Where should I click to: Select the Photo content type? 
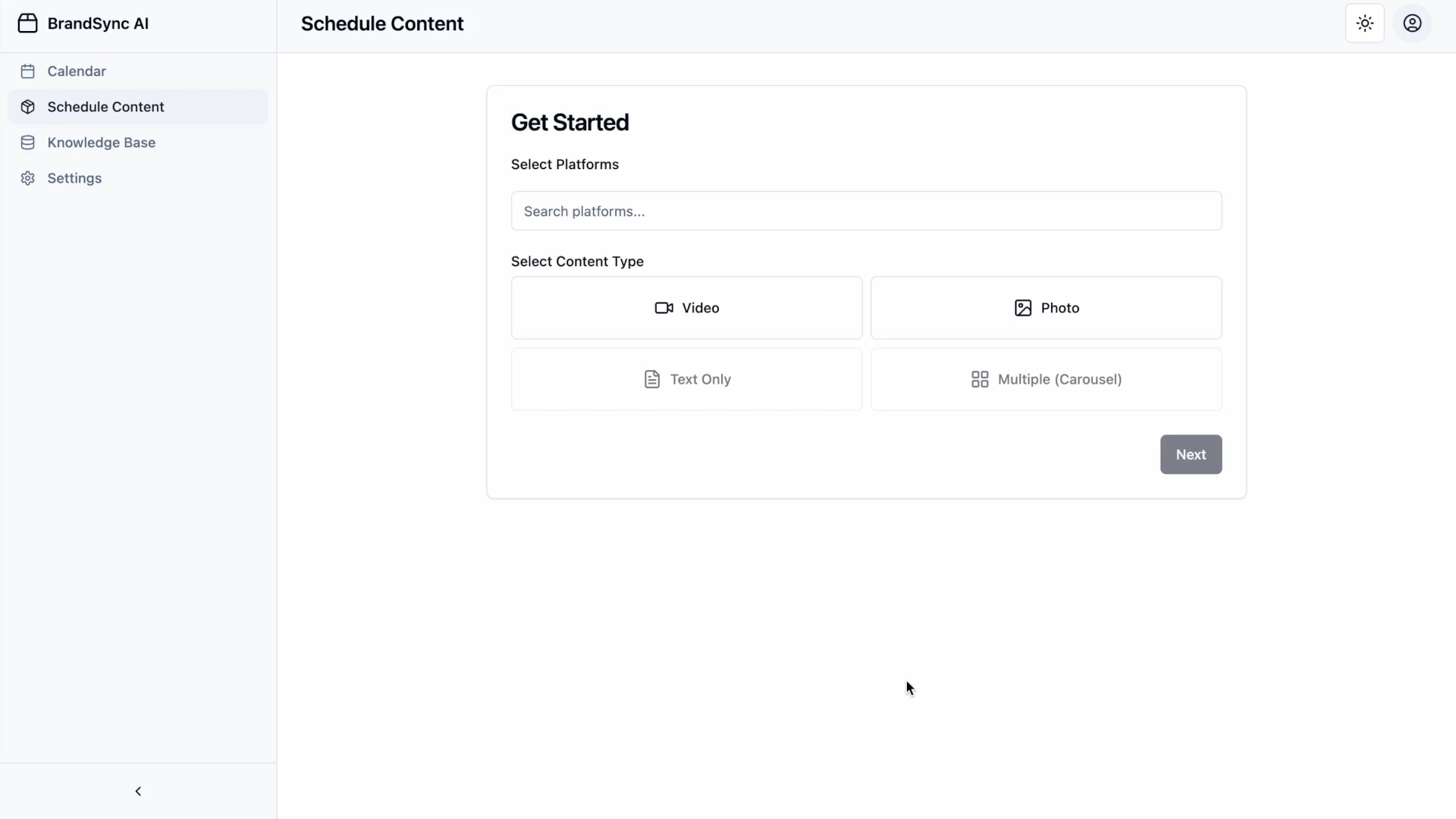point(1046,308)
